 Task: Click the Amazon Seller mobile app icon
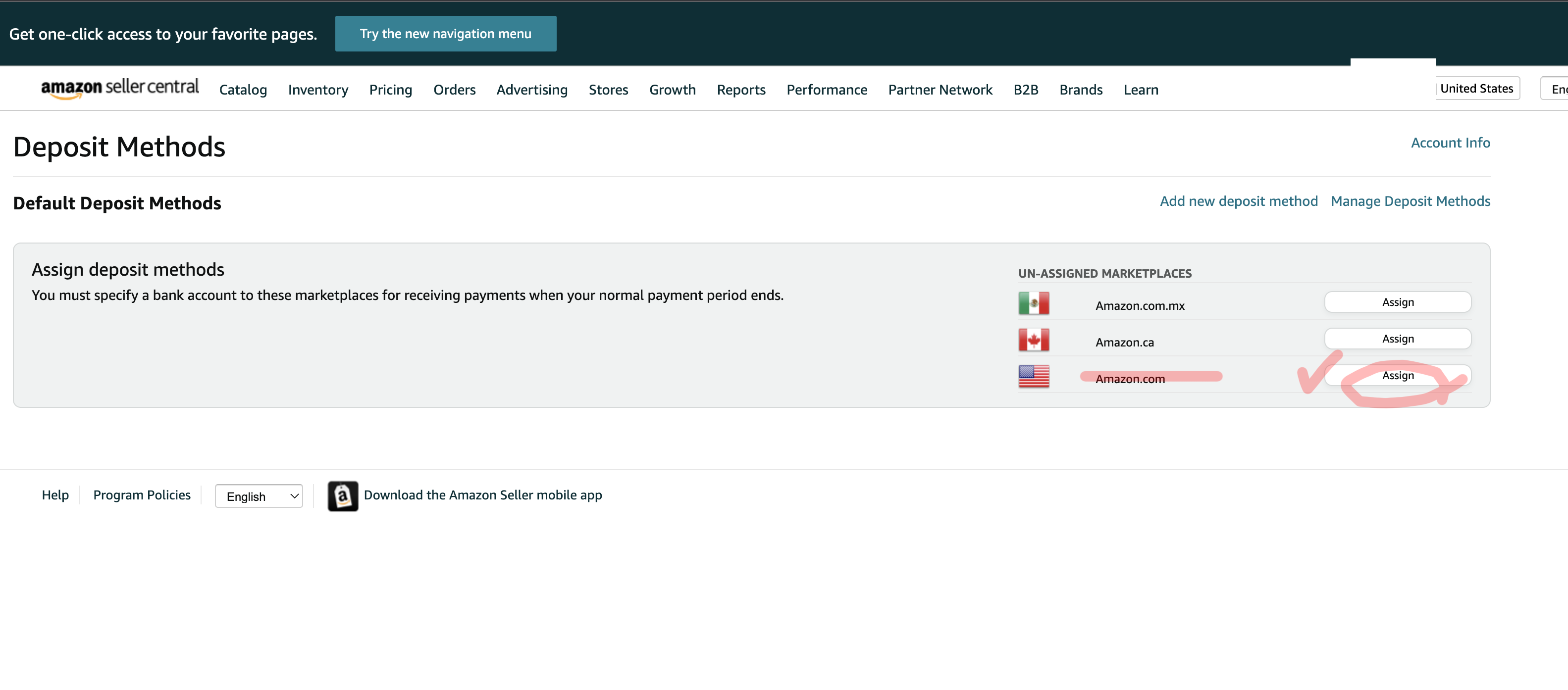pos(343,496)
